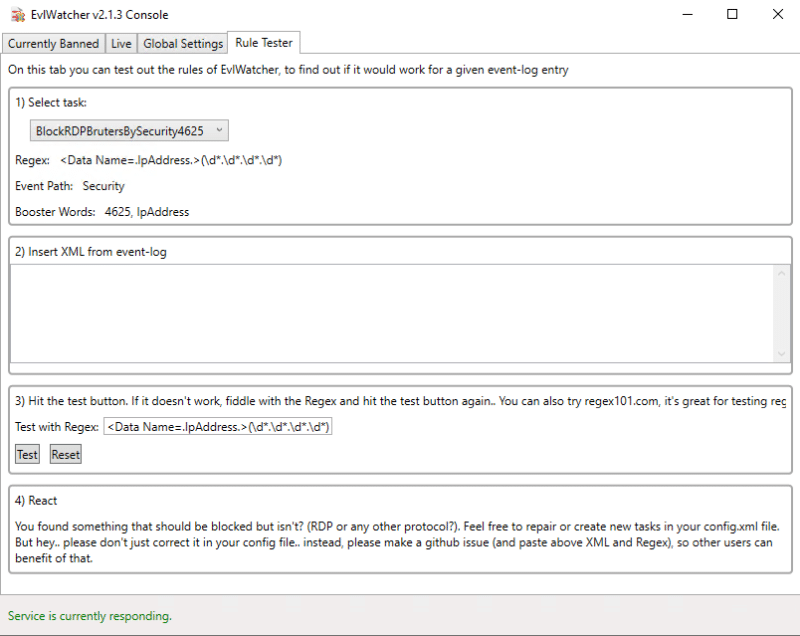Click the Booster Words value text
This screenshot has height=636, width=800.
tap(147, 212)
